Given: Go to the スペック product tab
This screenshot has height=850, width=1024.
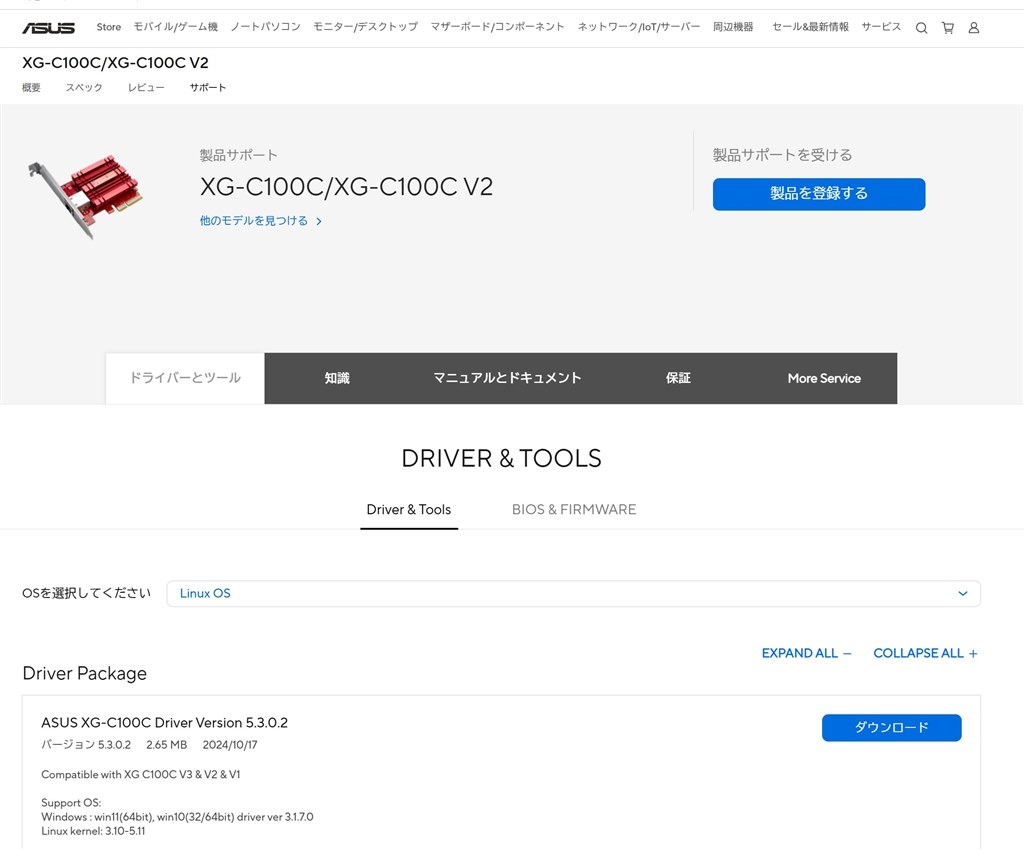Looking at the screenshot, I should (x=84, y=87).
